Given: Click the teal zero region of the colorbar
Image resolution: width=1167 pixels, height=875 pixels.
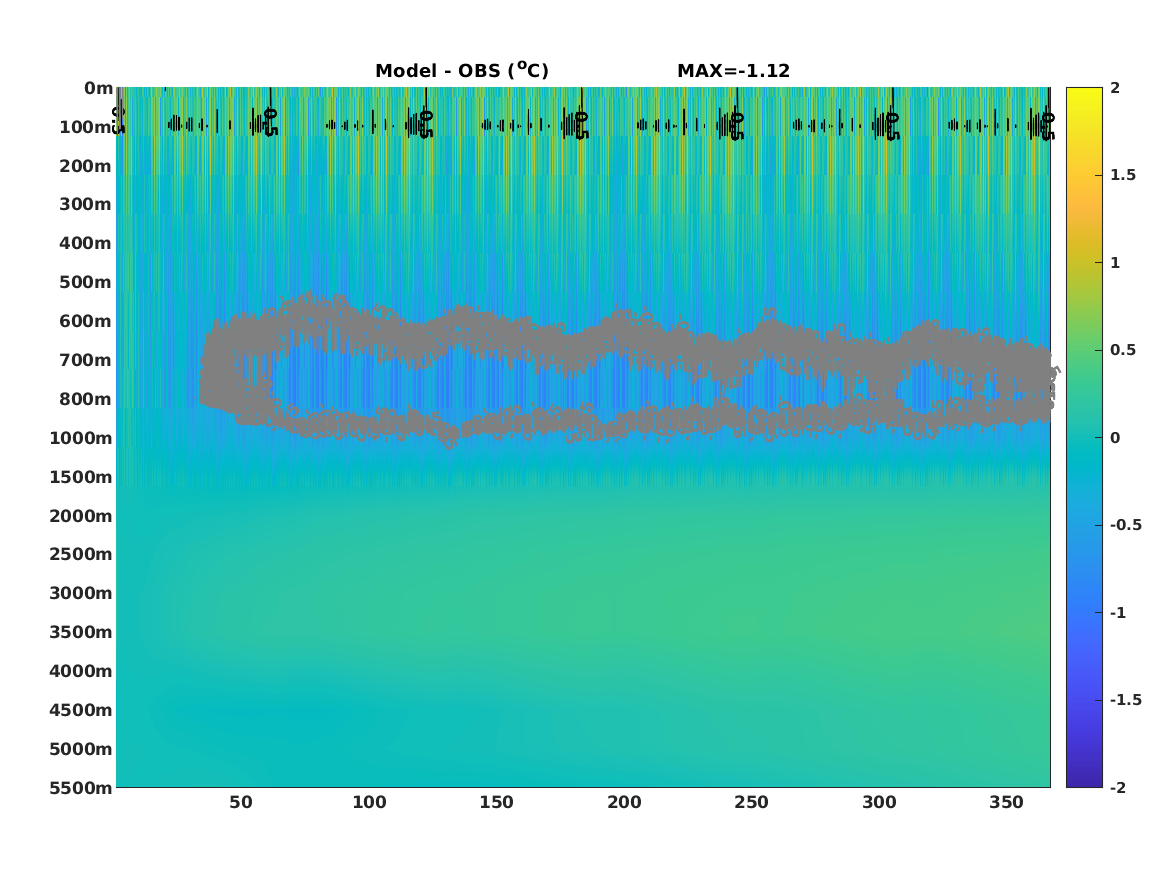Looking at the screenshot, I should pos(1084,438).
